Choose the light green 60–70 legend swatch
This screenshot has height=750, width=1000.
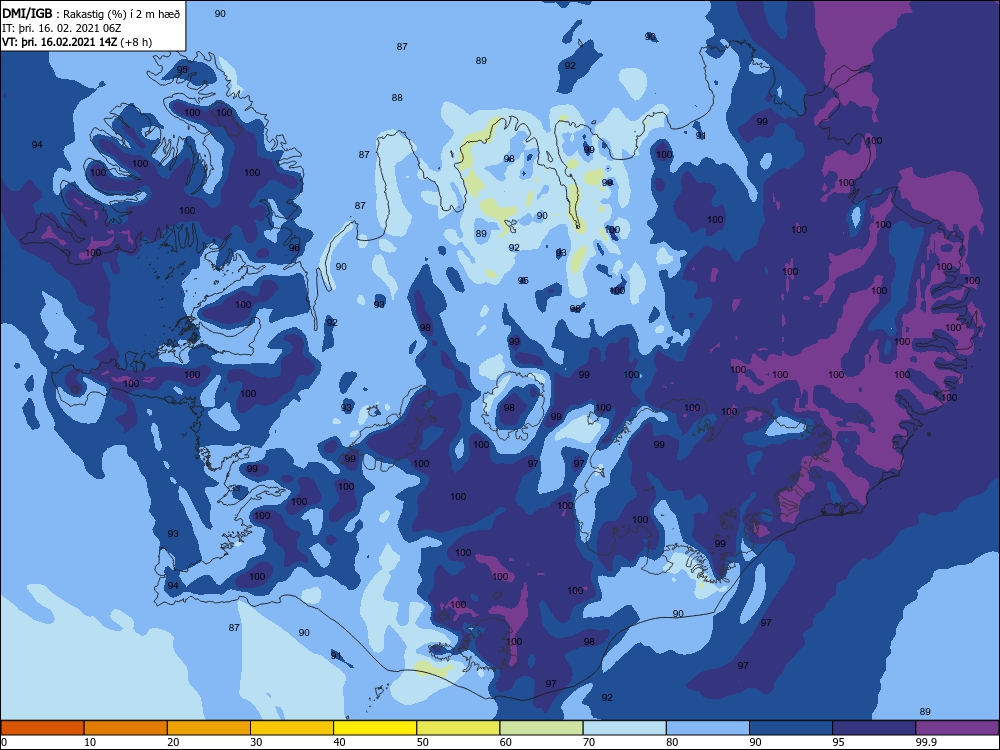541,728
